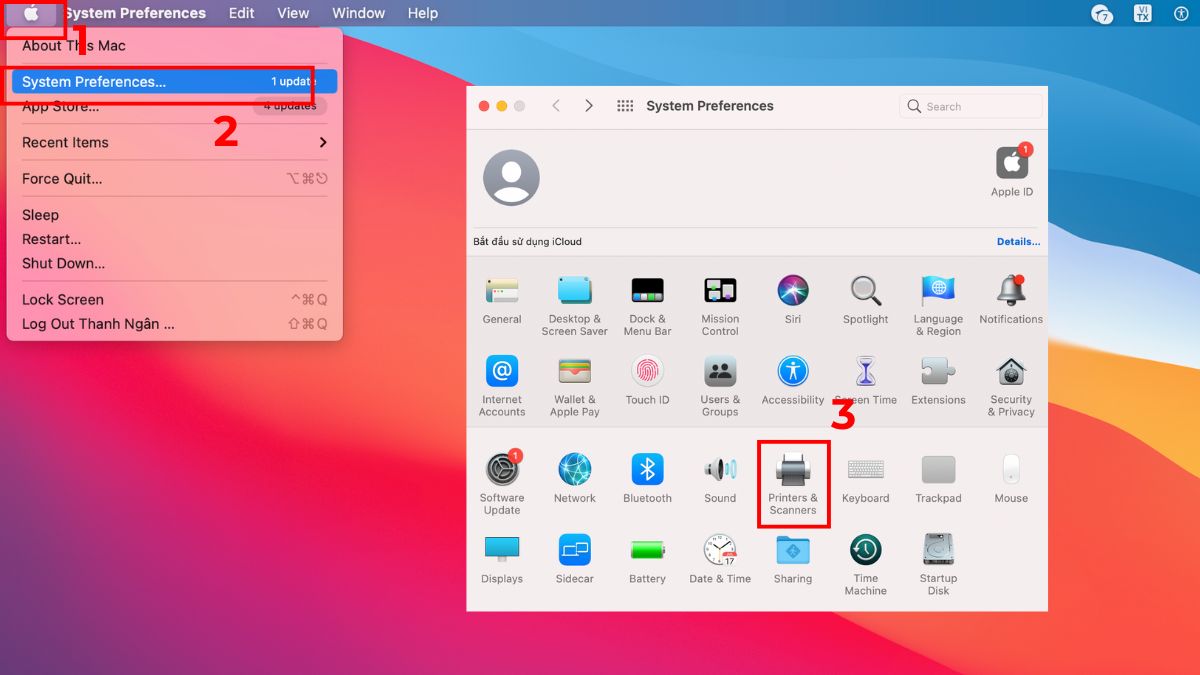Select Sleep from the Apple menu
Image resolution: width=1200 pixels, height=675 pixels.
click(x=175, y=215)
